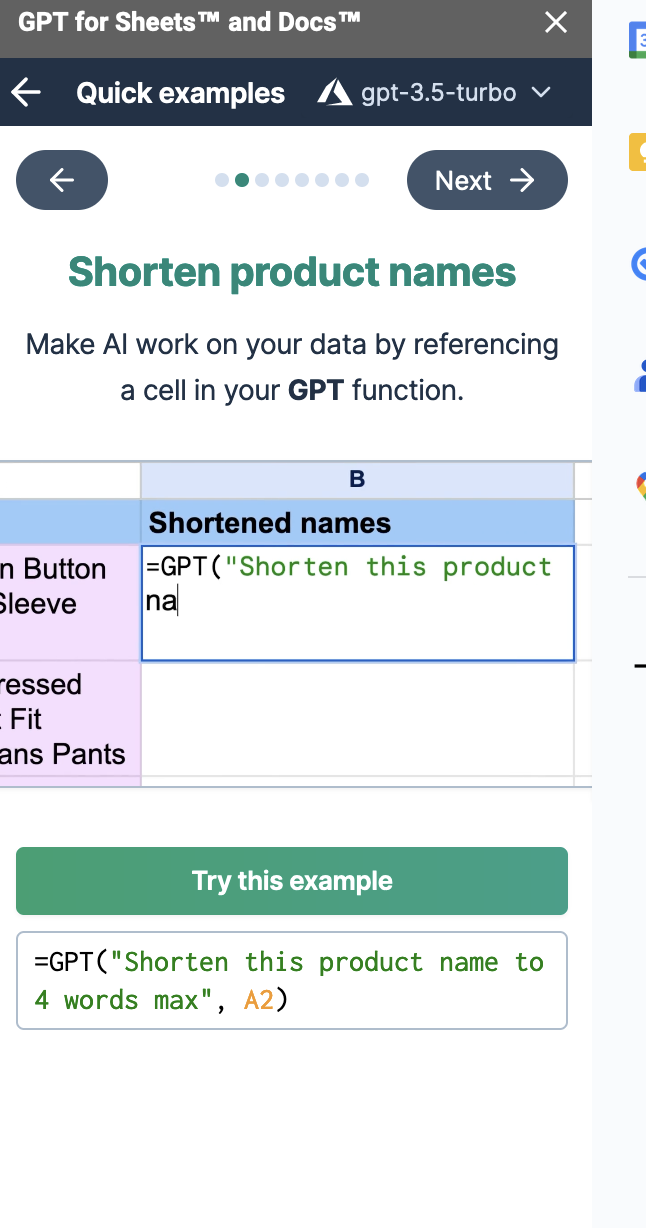Open Google Tasks from the side panel
This screenshot has width=646, height=1228.
(x=638, y=264)
